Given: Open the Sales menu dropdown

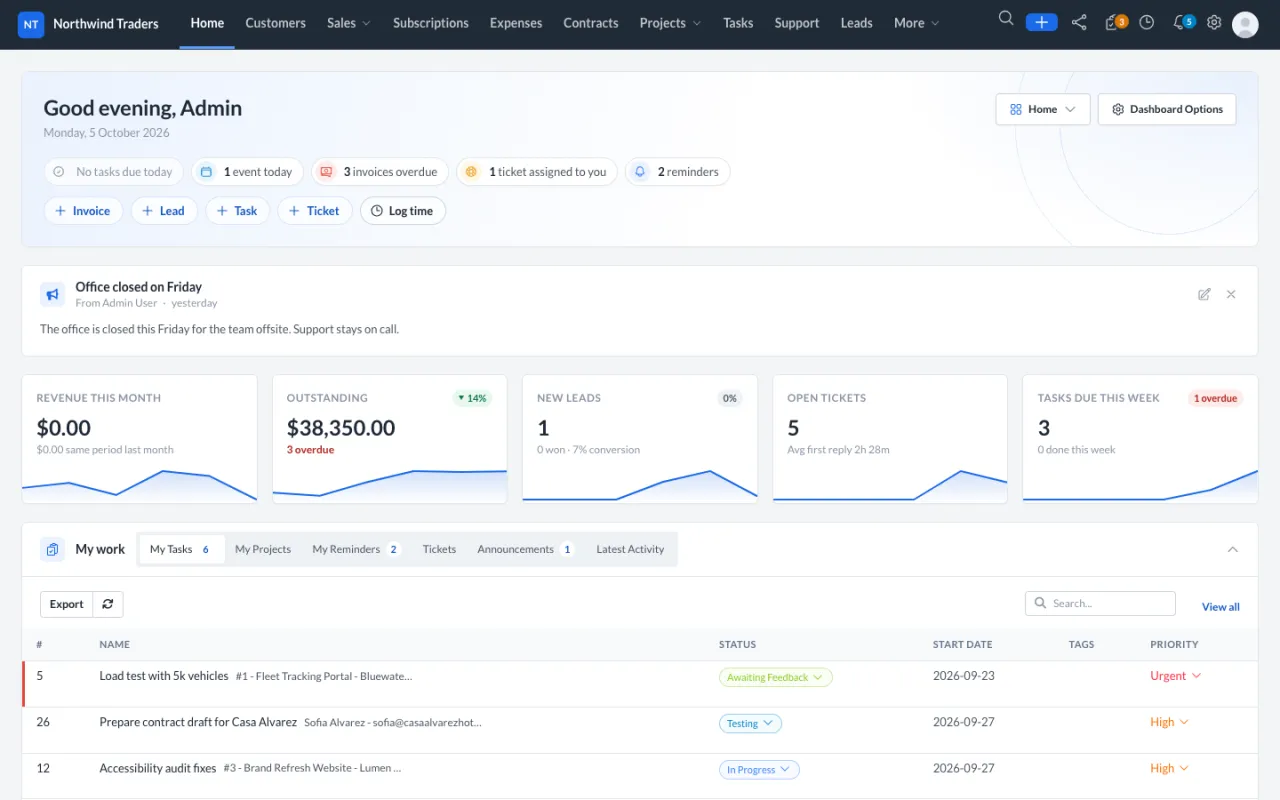Looking at the screenshot, I should pos(348,23).
